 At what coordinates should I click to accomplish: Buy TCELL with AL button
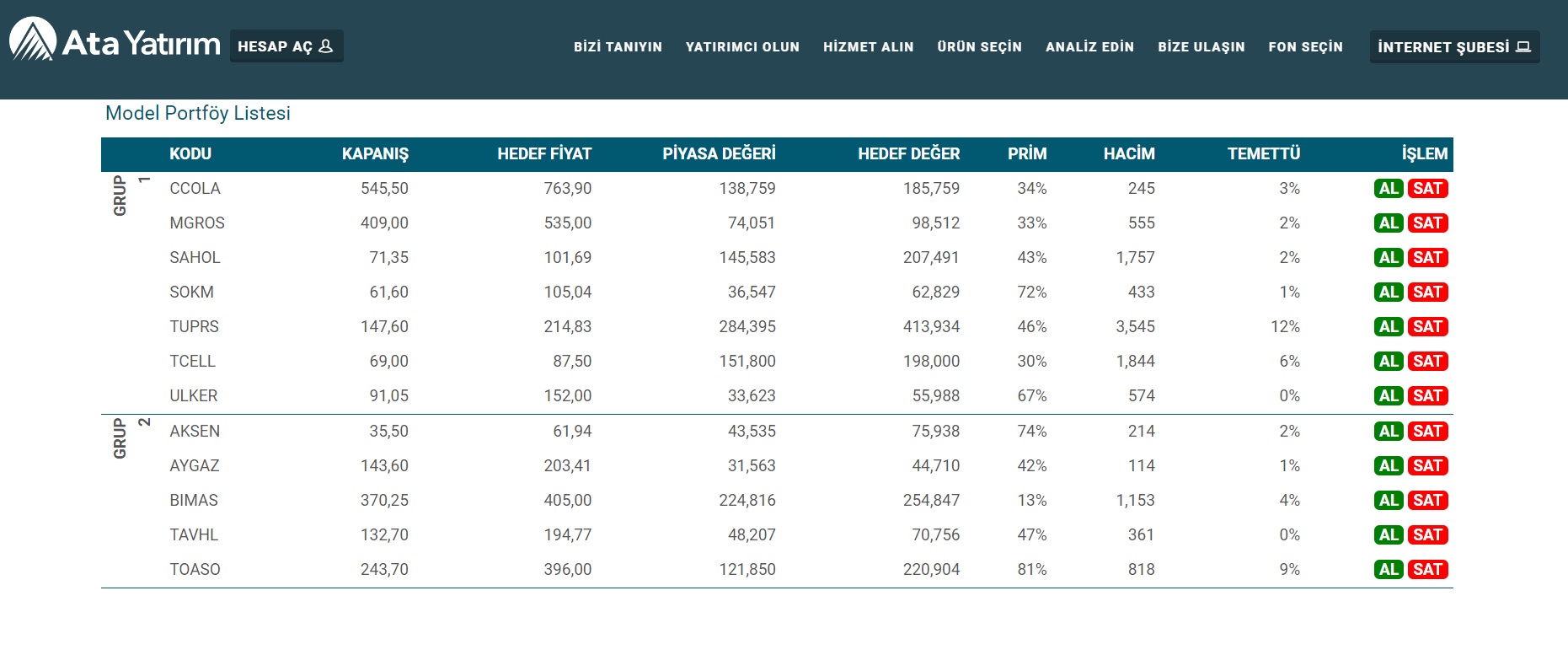click(x=1389, y=362)
